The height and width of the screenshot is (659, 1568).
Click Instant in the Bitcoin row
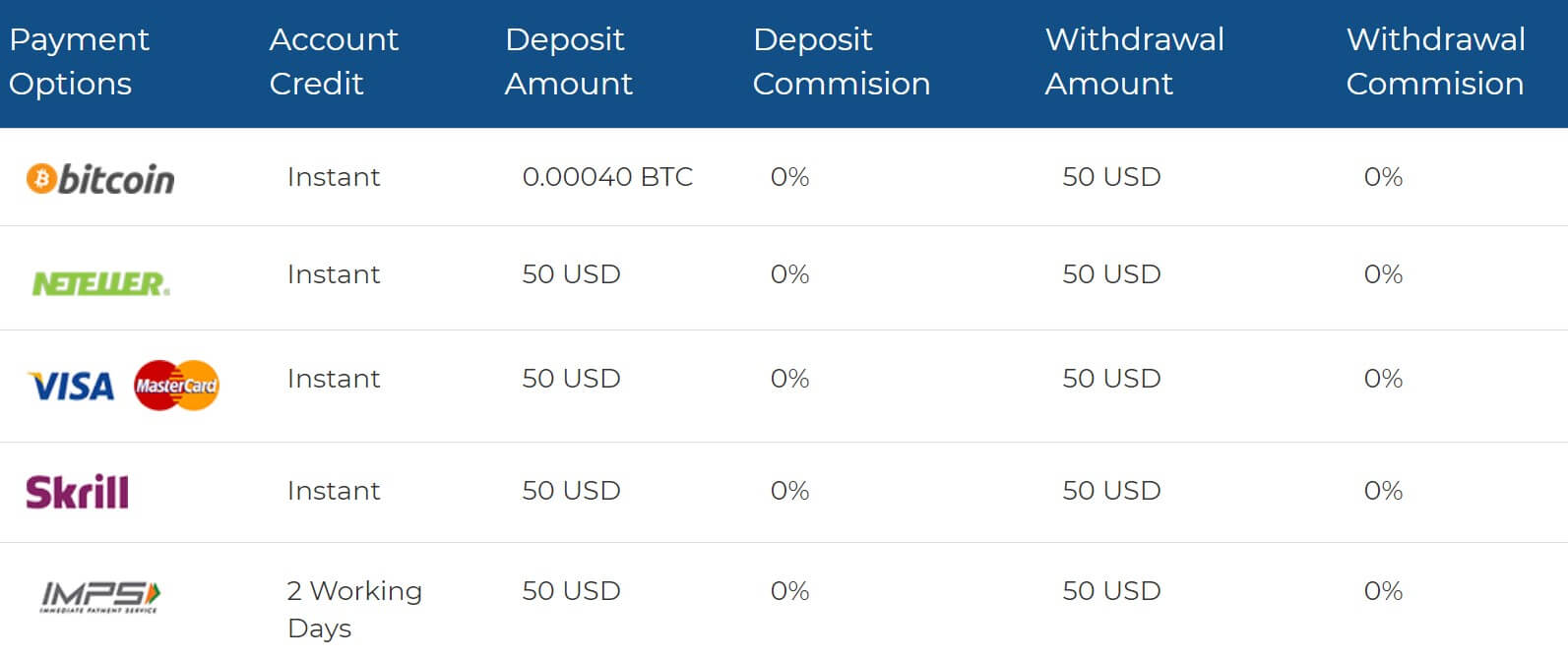334,177
